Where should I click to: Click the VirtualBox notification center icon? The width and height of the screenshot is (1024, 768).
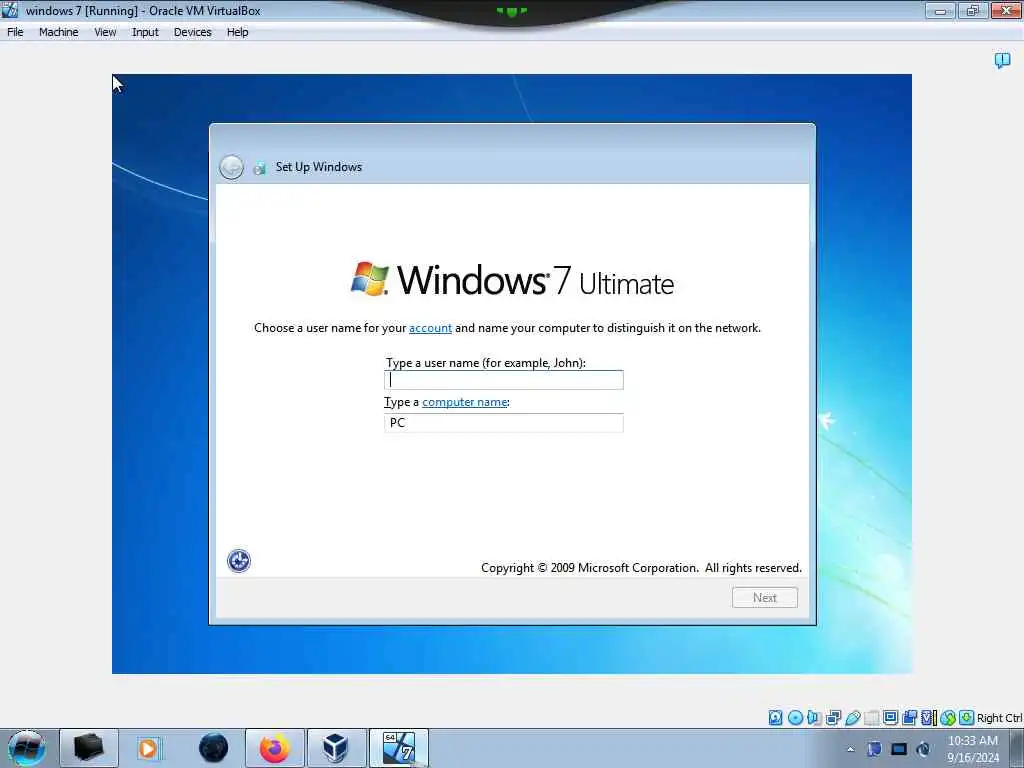(x=1002, y=61)
